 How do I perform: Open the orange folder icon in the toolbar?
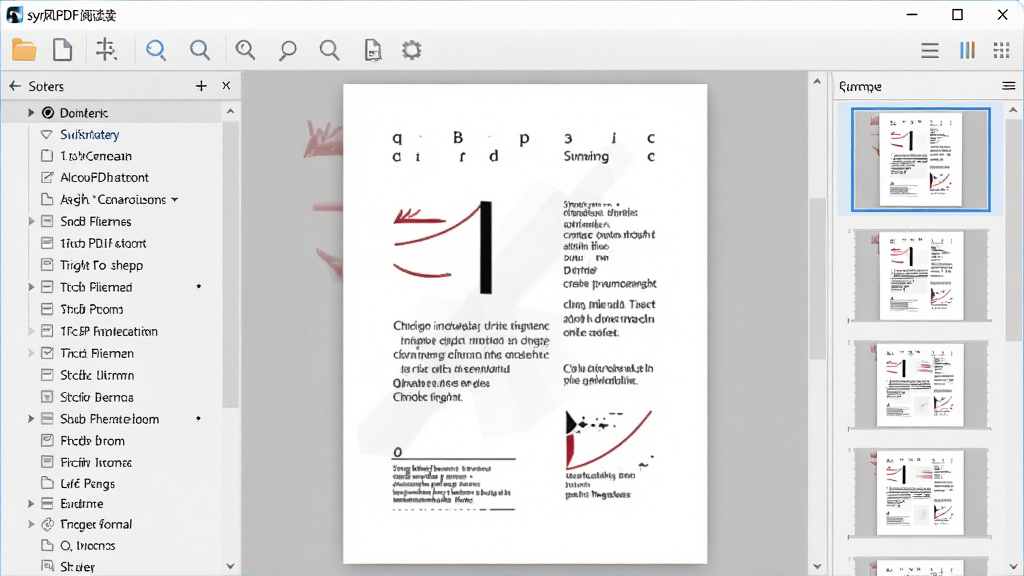click(24, 50)
